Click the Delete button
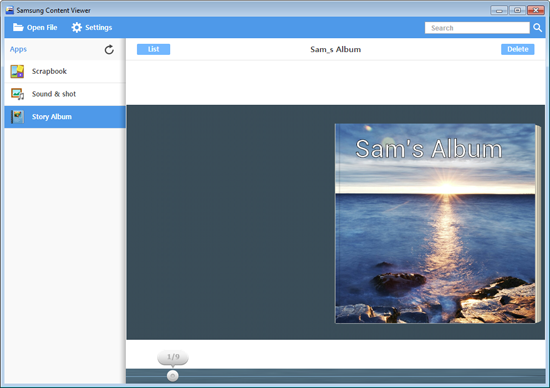The width and height of the screenshot is (550, 388). click(x=517, y=49)
